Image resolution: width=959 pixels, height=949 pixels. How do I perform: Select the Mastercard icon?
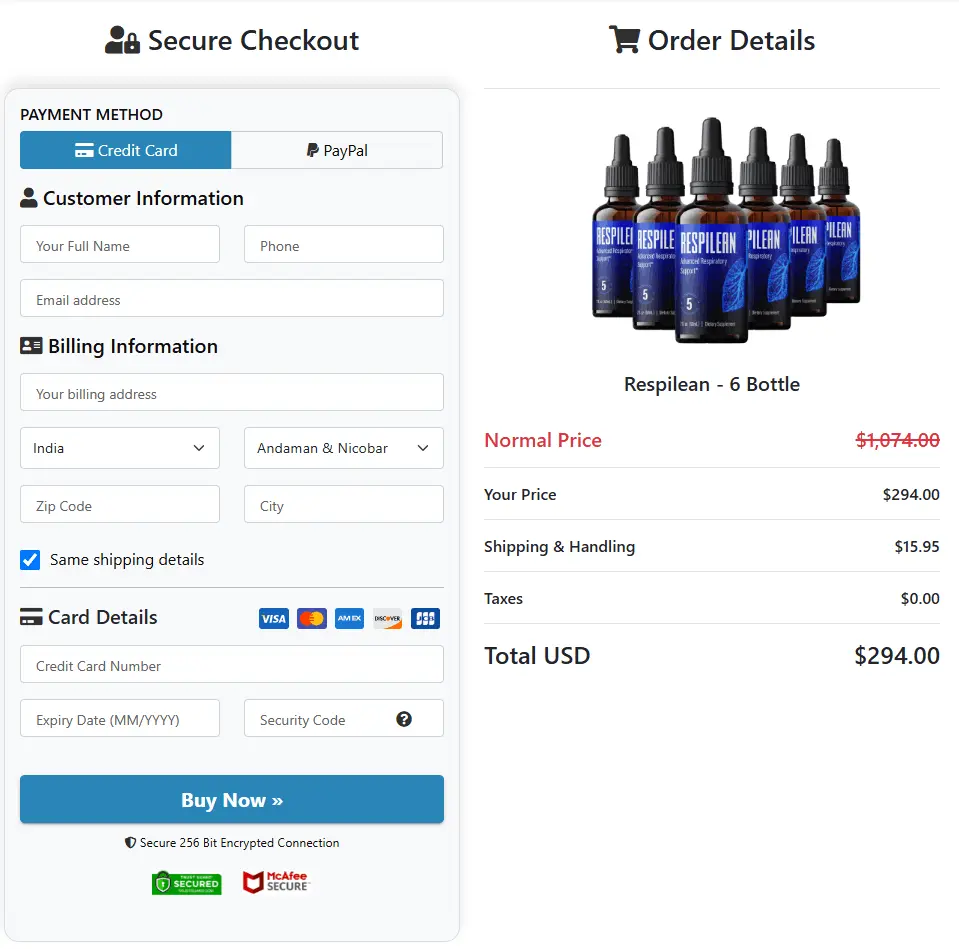(x=311, y=618)
